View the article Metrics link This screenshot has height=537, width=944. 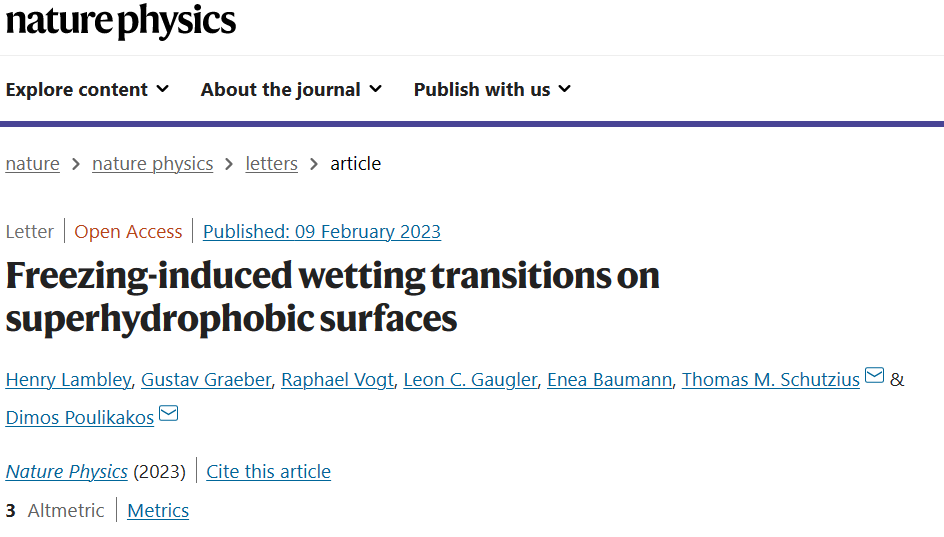point(158,511)
